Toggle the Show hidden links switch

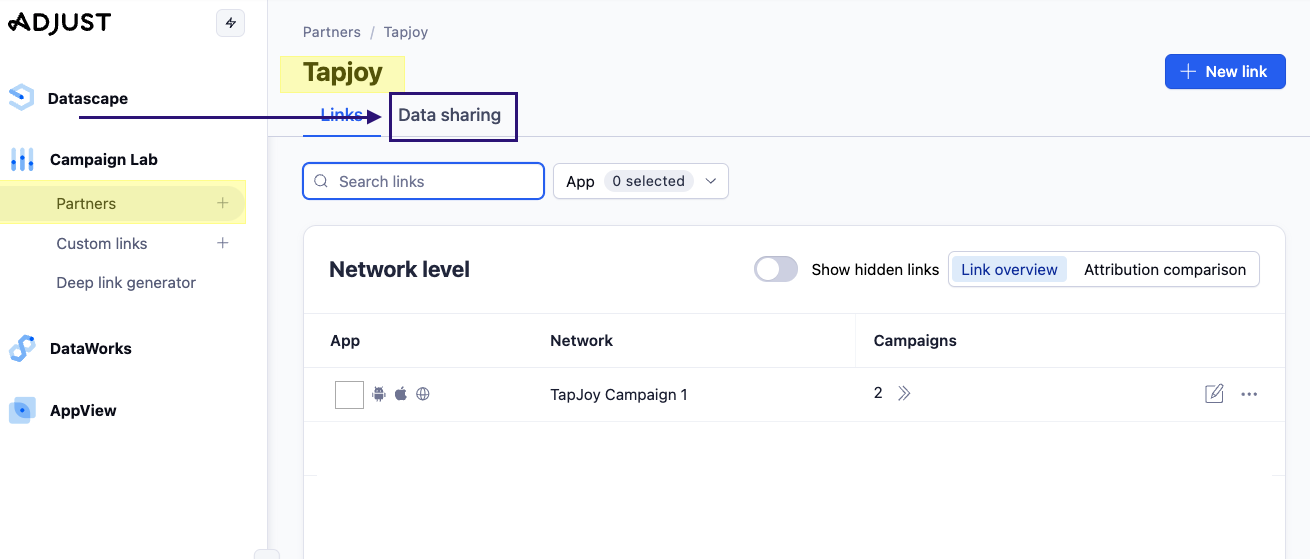[776, 269]
